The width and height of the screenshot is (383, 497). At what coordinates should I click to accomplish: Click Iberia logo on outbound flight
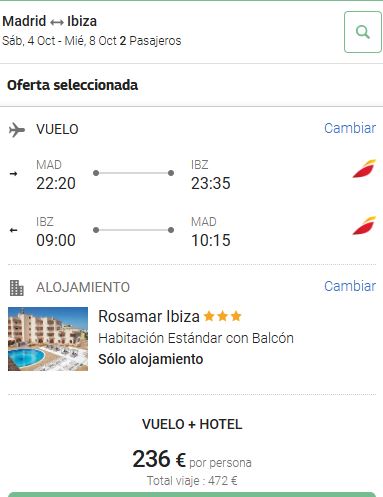[364, 169]
